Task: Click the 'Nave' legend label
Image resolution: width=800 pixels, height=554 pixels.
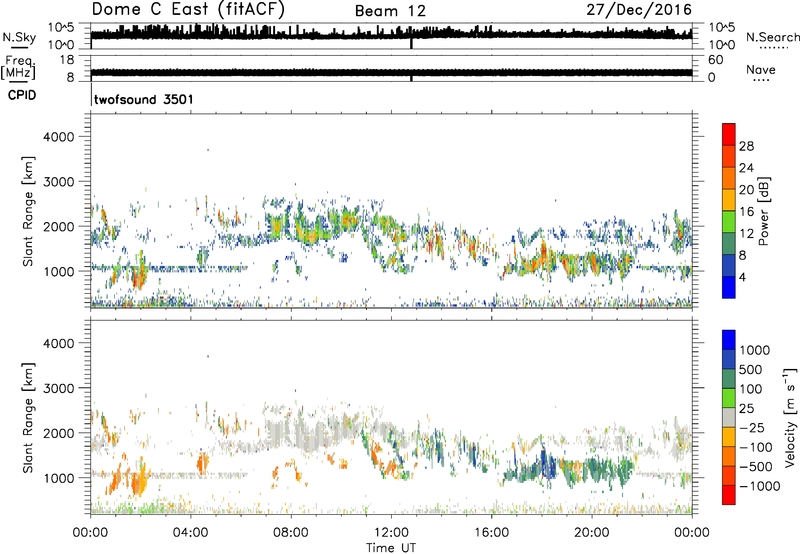Action: point(761,70)
